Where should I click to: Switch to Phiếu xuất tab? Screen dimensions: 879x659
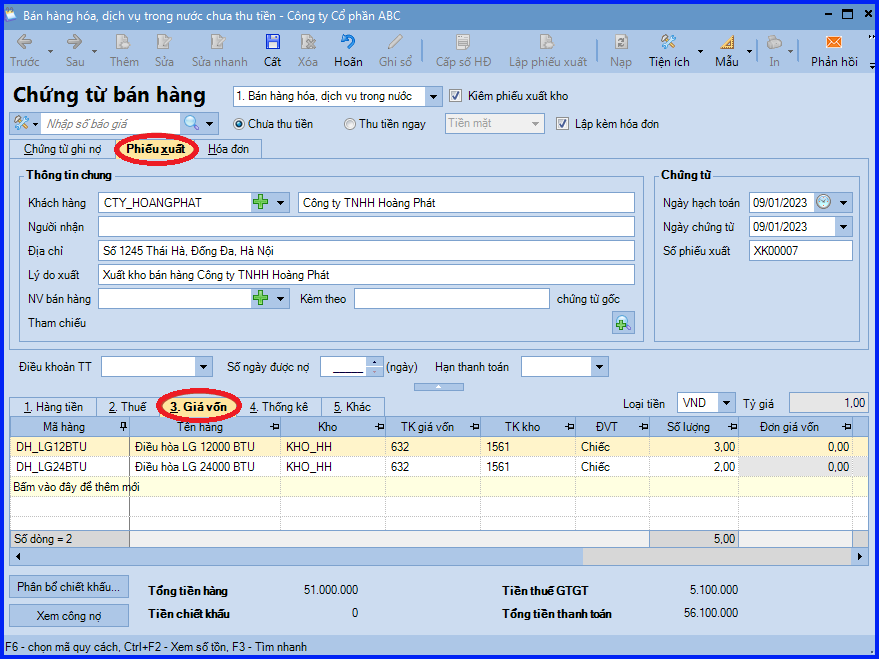pyautogui.click(x=156, y=149)
